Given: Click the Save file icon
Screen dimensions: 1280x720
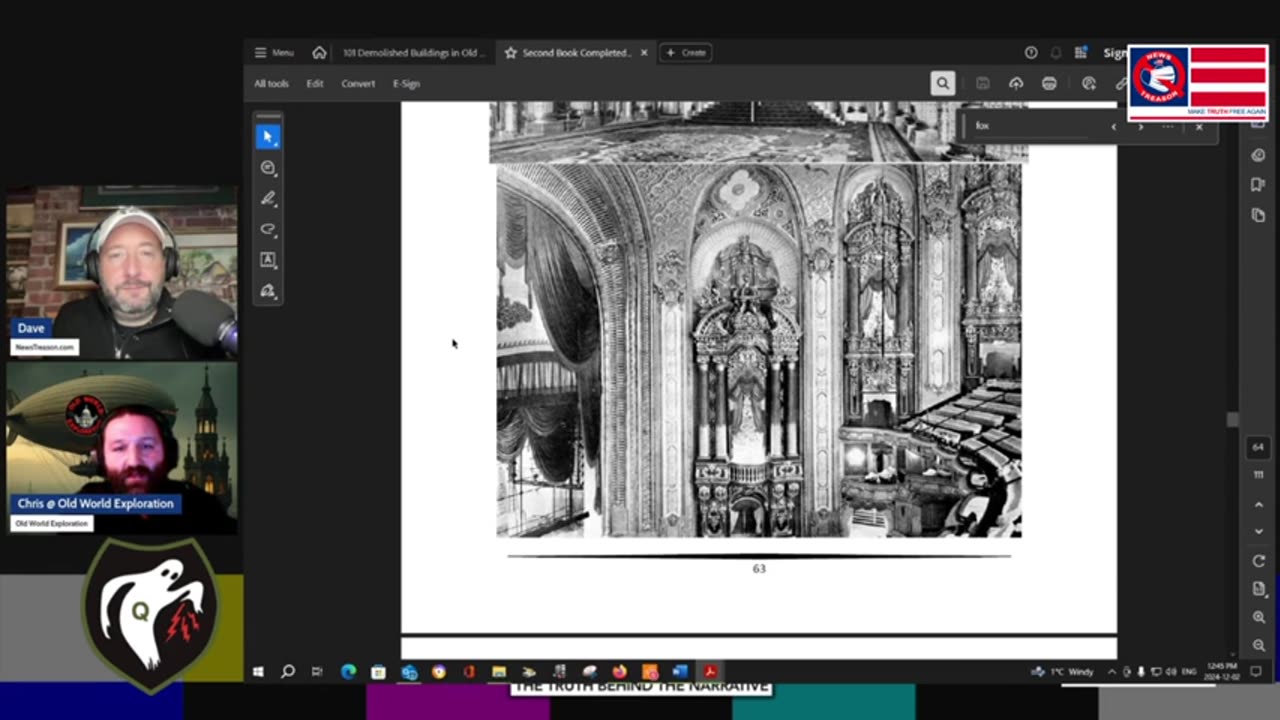Looking at the screenshot, I should [983, 84].
